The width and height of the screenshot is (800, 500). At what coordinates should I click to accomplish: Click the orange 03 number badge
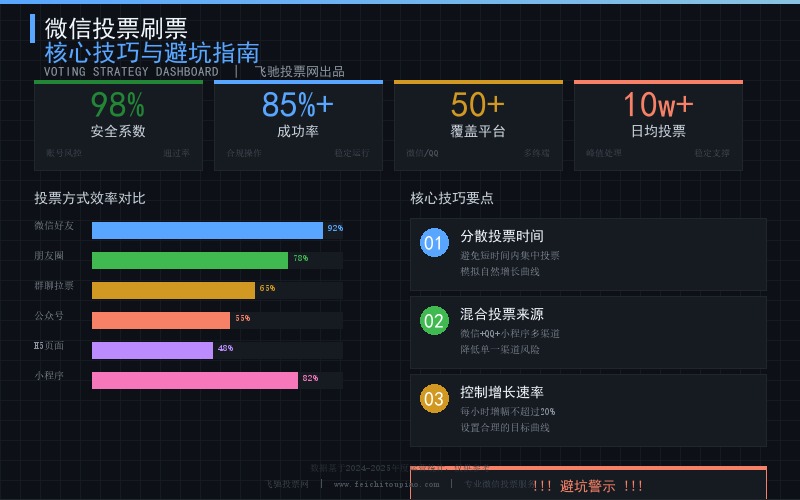click(434, 398)
